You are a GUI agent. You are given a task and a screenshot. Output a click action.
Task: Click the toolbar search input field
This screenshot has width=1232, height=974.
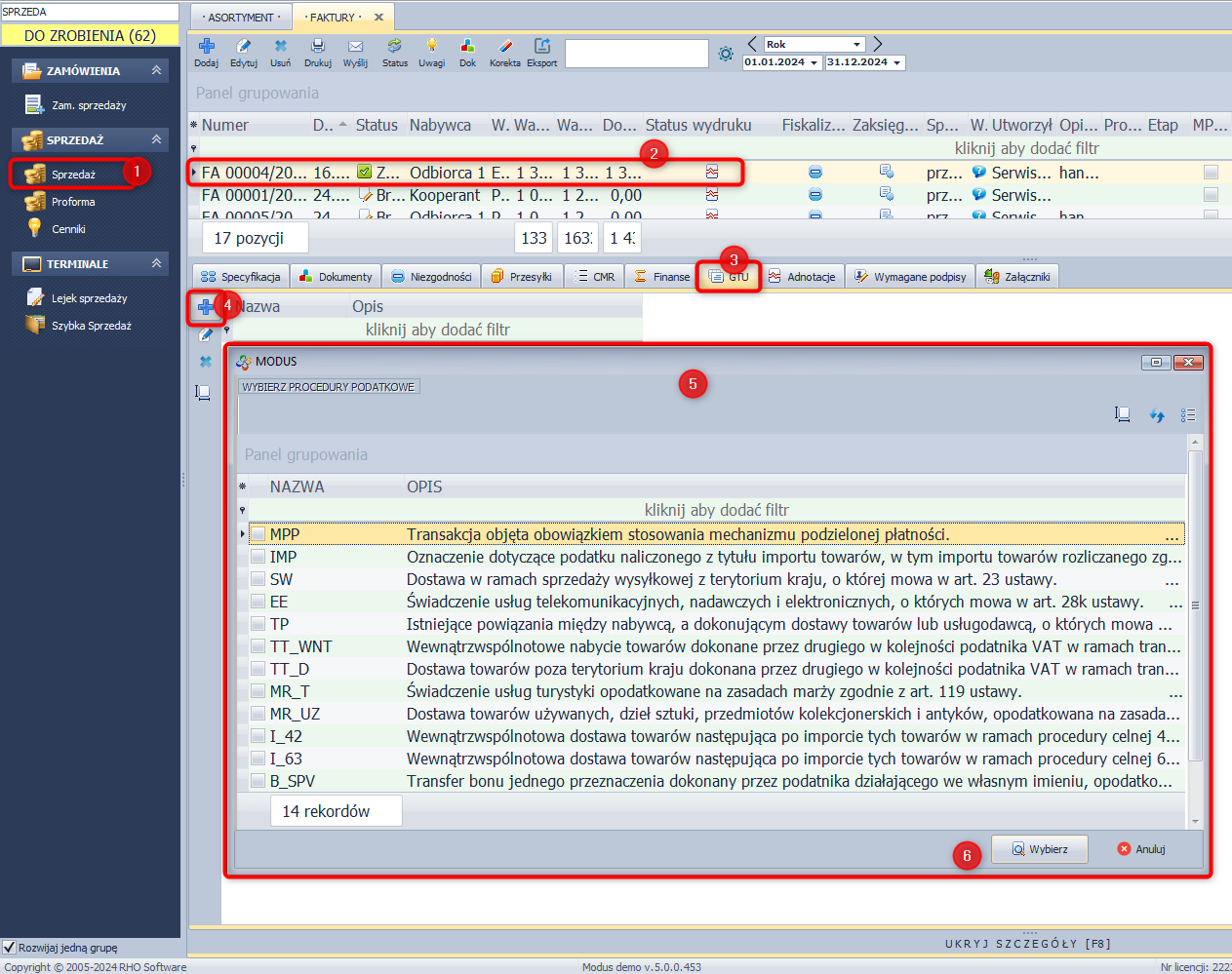[x=636, y=54]
